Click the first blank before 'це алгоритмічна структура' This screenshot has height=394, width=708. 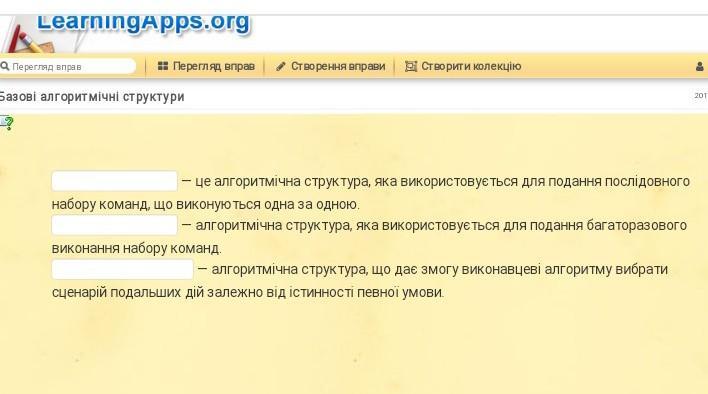point(114,181)
